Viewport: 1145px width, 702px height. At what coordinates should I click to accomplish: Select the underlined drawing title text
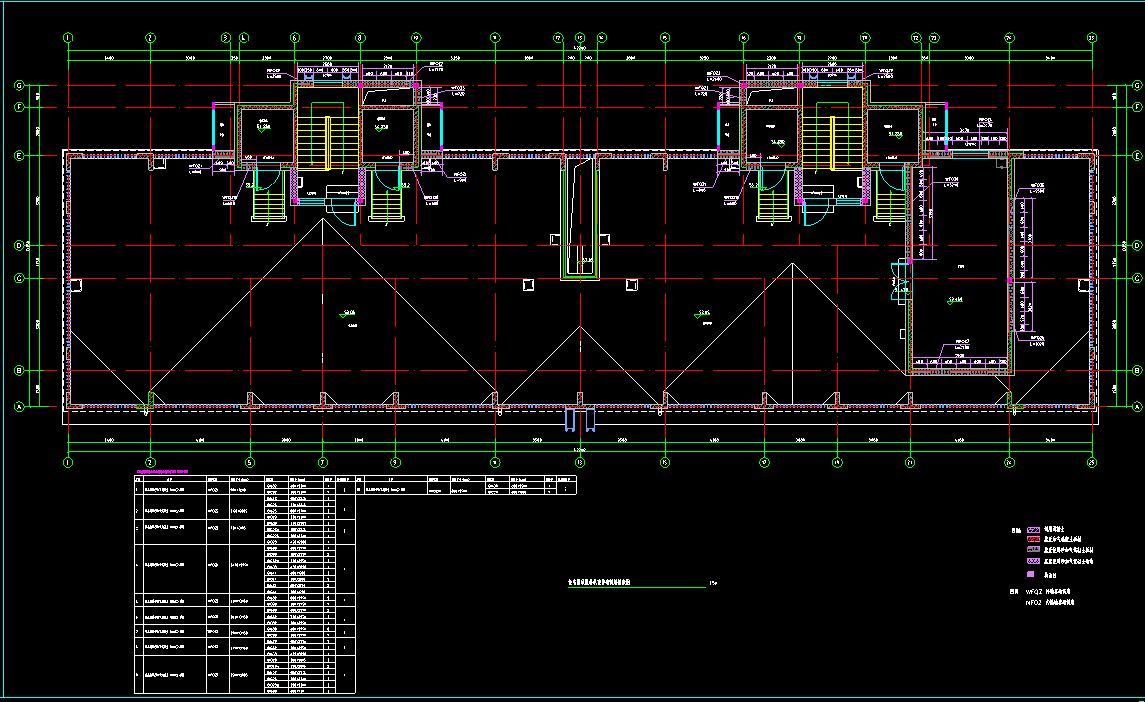click(x=622, y=581)
